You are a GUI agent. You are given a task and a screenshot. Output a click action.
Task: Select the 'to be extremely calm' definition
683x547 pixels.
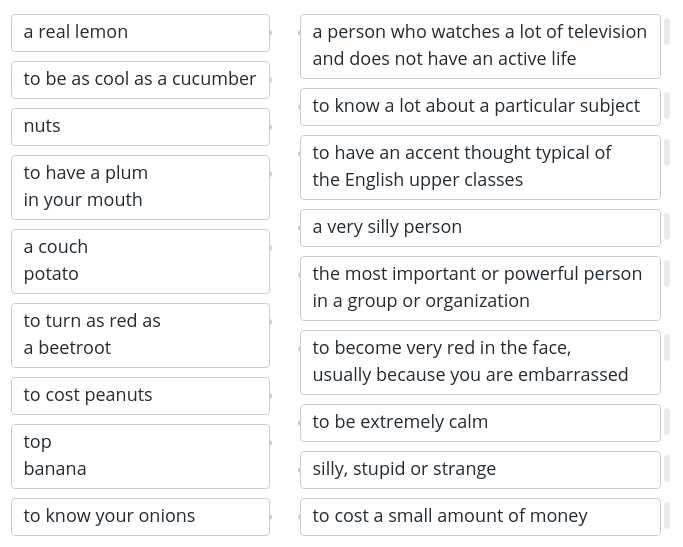coord(480,423)
